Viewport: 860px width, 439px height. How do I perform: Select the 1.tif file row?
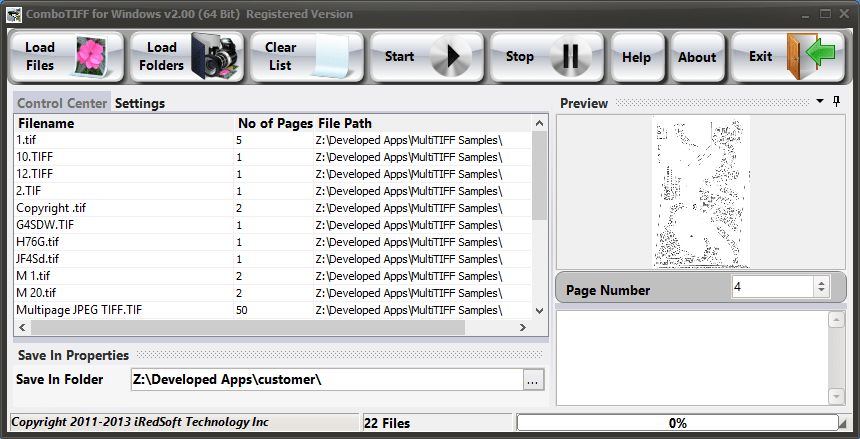coord(273,140)
